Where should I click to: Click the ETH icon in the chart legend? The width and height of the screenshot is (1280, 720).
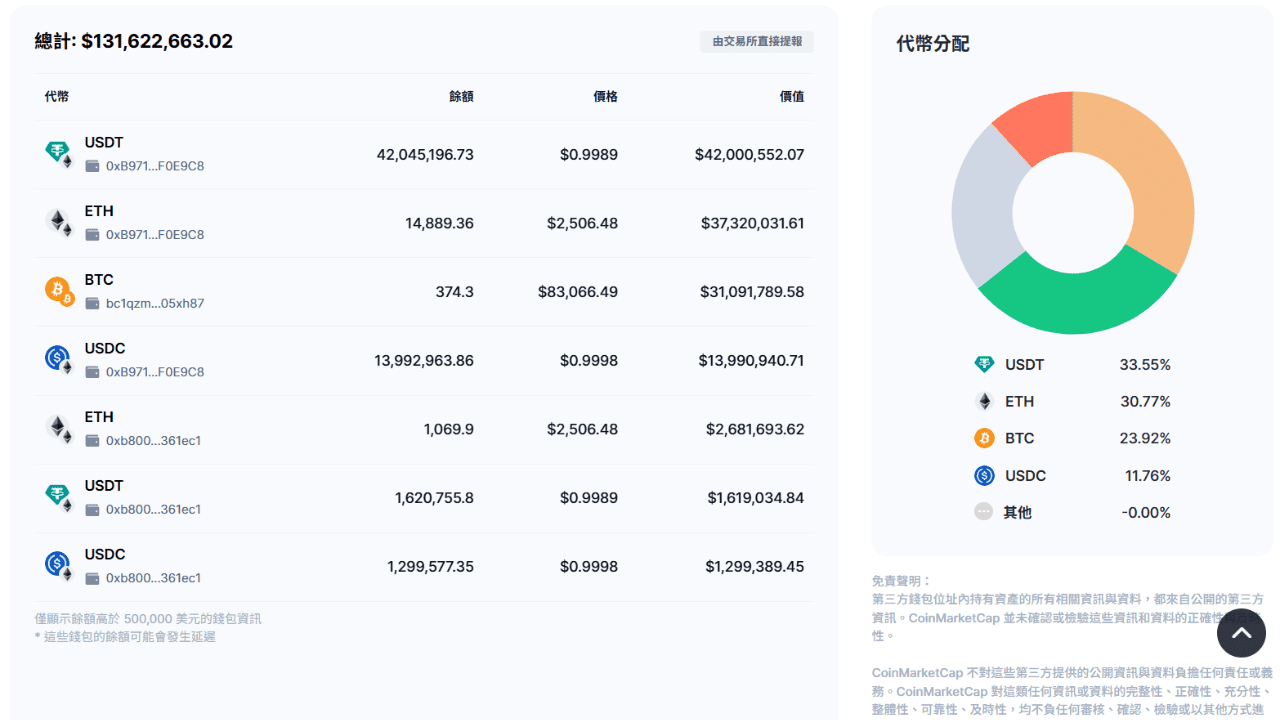tap(985, 402)
